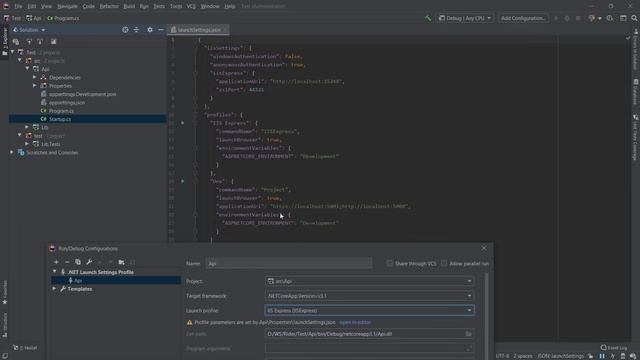Click the first icon in Solution explorer toolbar
Image resolution: width=640 pixels, height=360 pixels.
pyautogui.click(x=16, y=42)
